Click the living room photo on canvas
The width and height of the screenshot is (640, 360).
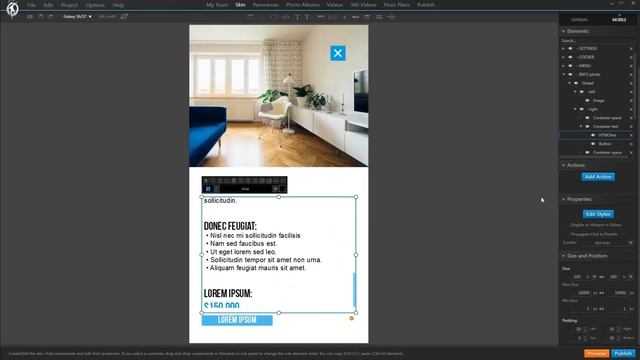(x=278, y=96)
